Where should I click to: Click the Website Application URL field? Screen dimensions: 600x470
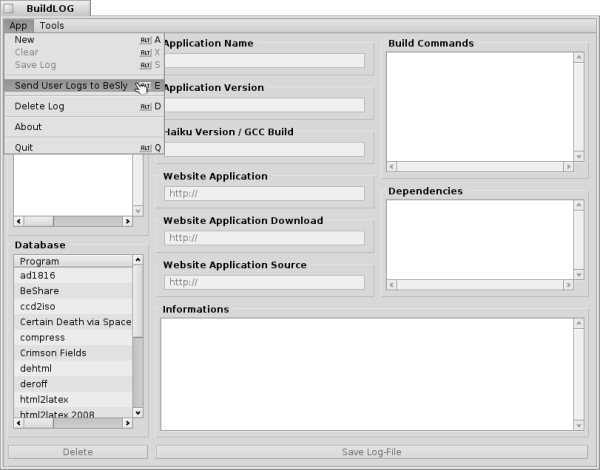click(x=264, y=194)
